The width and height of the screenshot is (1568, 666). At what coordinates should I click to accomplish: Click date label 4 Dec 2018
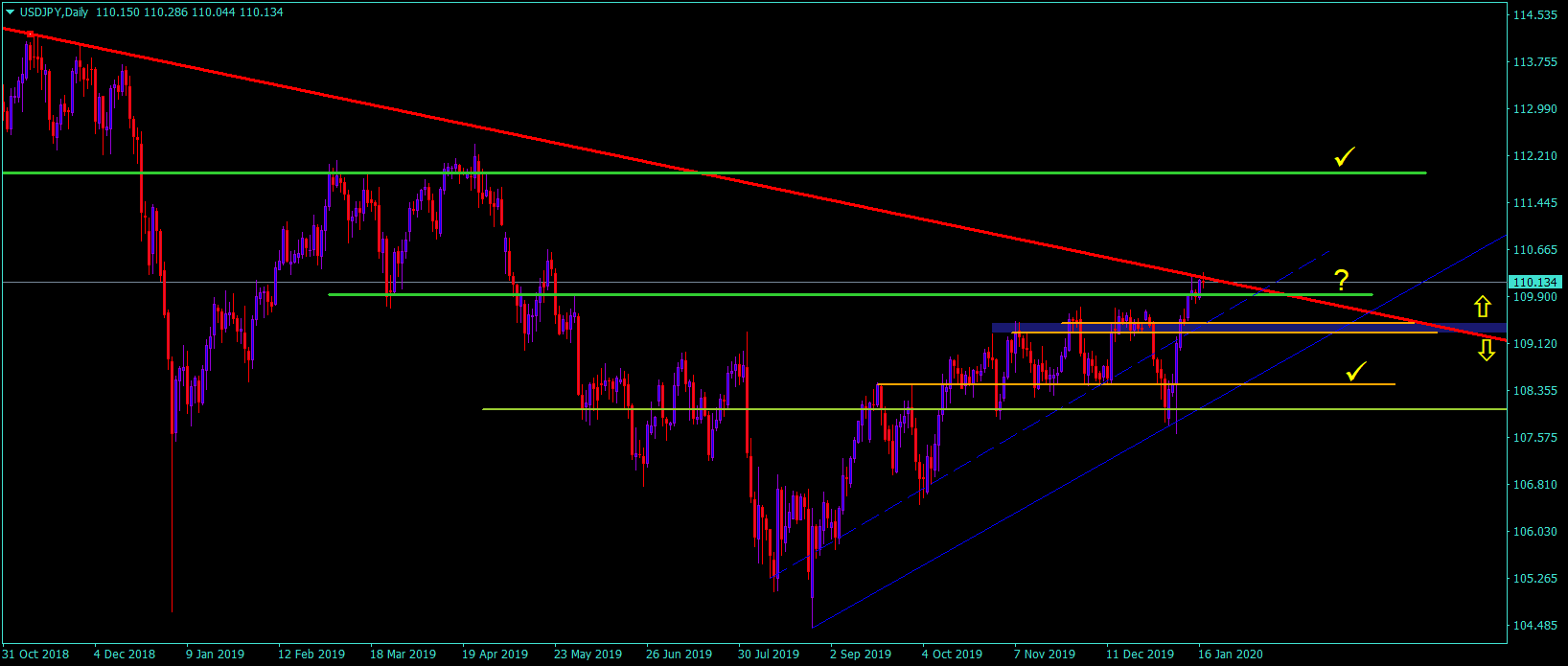coord(125,655)
